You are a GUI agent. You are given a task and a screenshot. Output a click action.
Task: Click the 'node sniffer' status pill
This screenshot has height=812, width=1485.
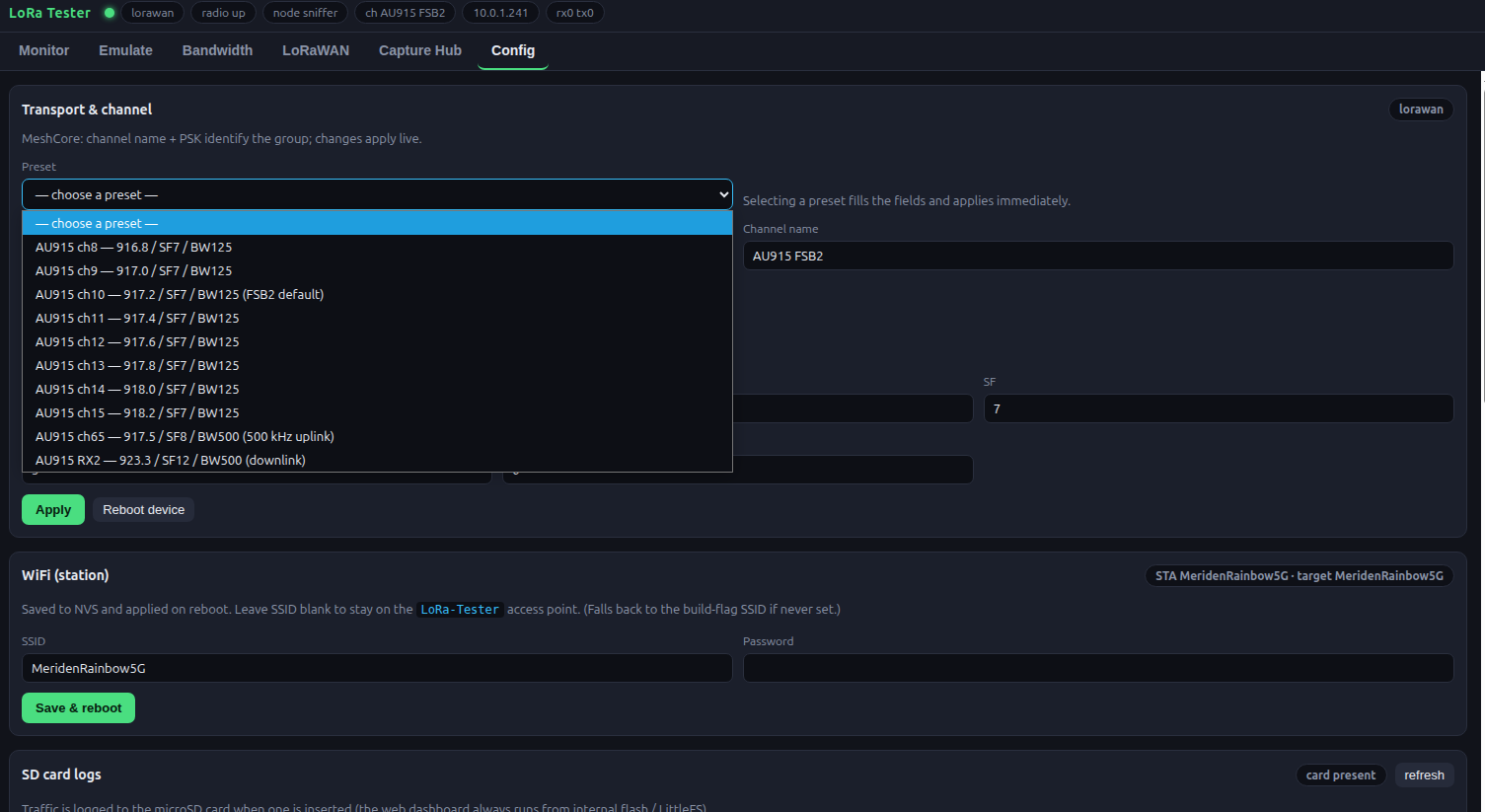[x=305, y=13]
